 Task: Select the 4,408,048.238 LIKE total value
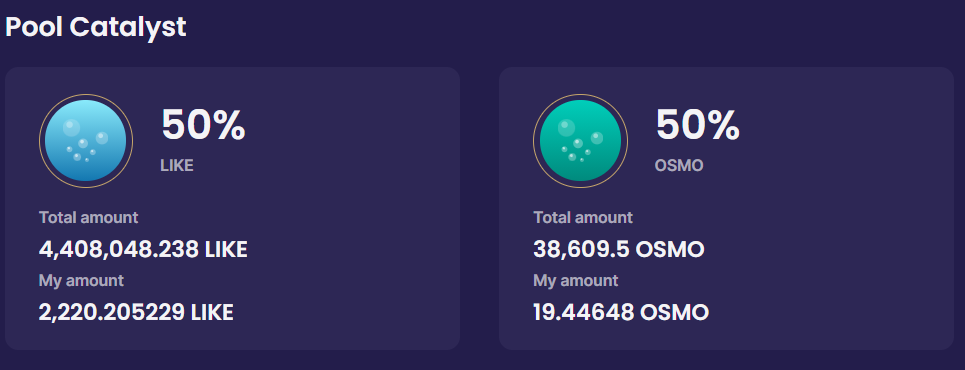143,249
